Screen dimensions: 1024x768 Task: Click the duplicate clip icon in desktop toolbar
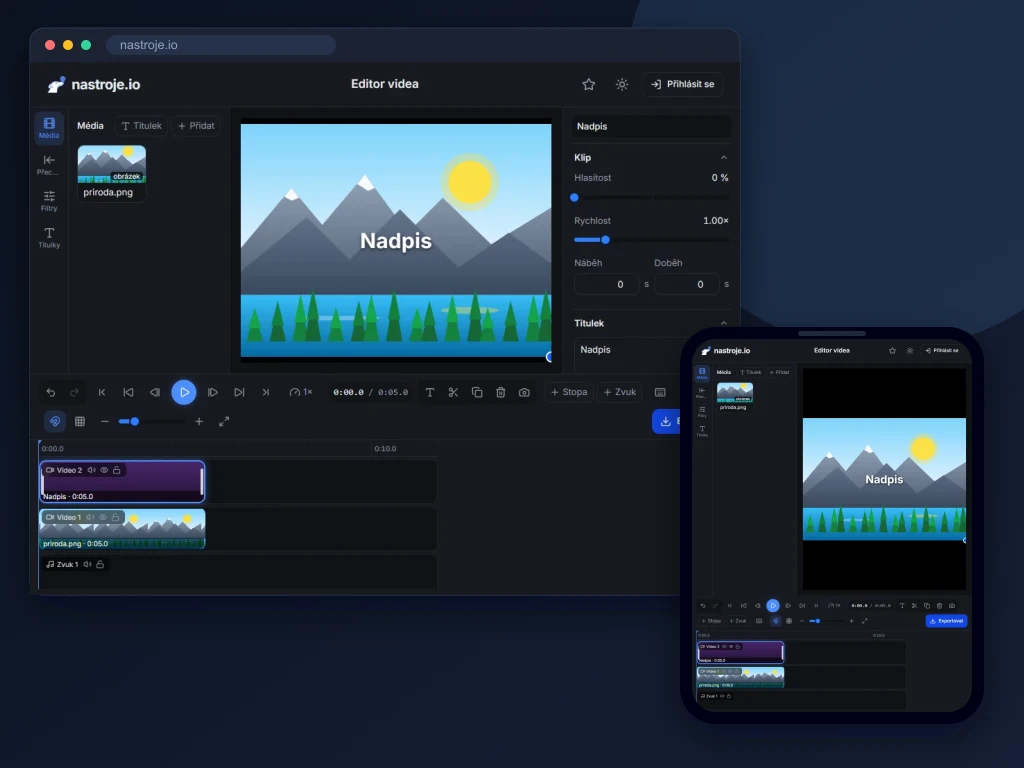[x=477, y=392]
